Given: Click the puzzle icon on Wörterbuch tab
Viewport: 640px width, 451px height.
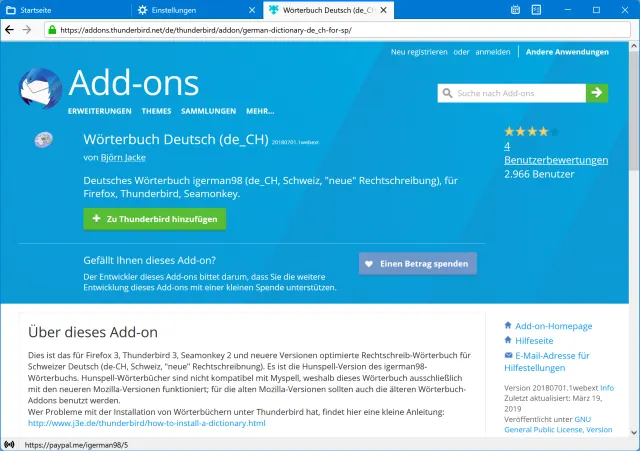Looking at the screenshot, I should point(273,10).
